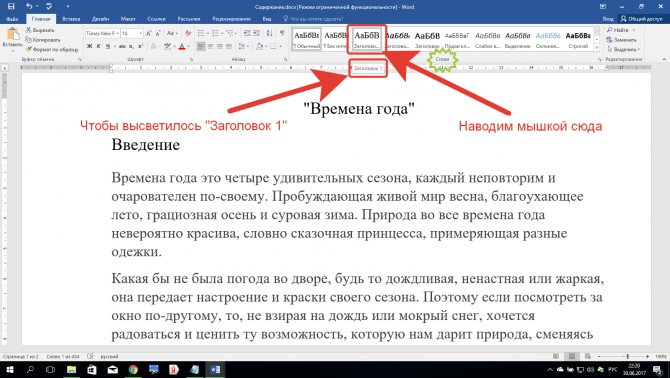Click the Cut (Вырезать) scissors icon
This screenshot has width=670, height=378.
[x=29, y=30]
